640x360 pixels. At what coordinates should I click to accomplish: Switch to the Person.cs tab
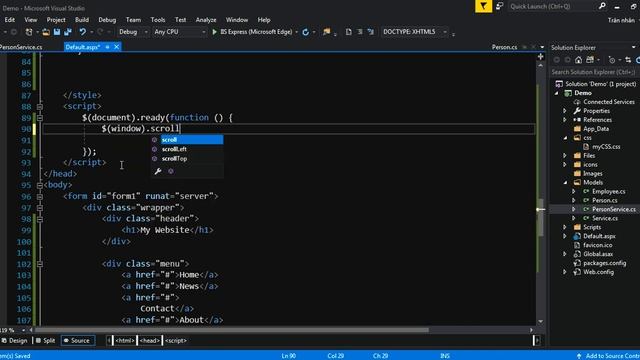point(504,47)
